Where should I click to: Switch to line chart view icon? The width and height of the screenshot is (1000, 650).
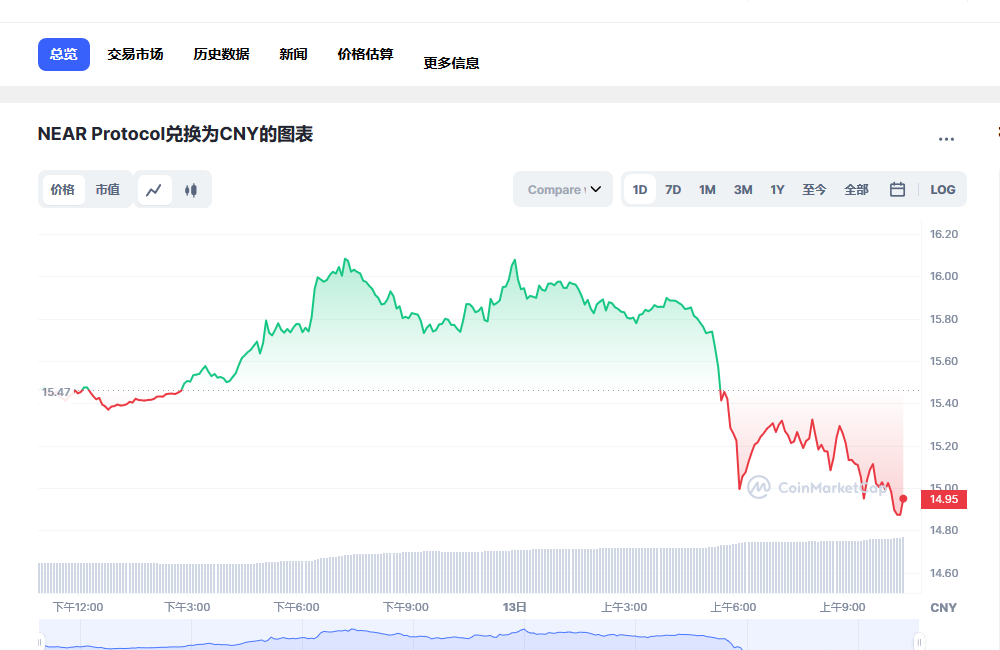[x=154, y=189]
